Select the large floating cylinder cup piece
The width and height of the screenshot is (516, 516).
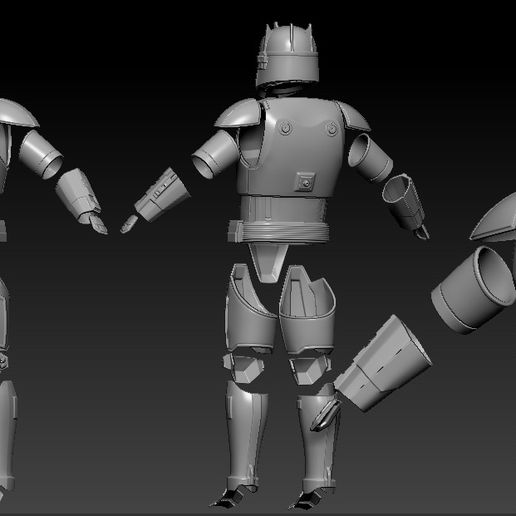point(473,291)
